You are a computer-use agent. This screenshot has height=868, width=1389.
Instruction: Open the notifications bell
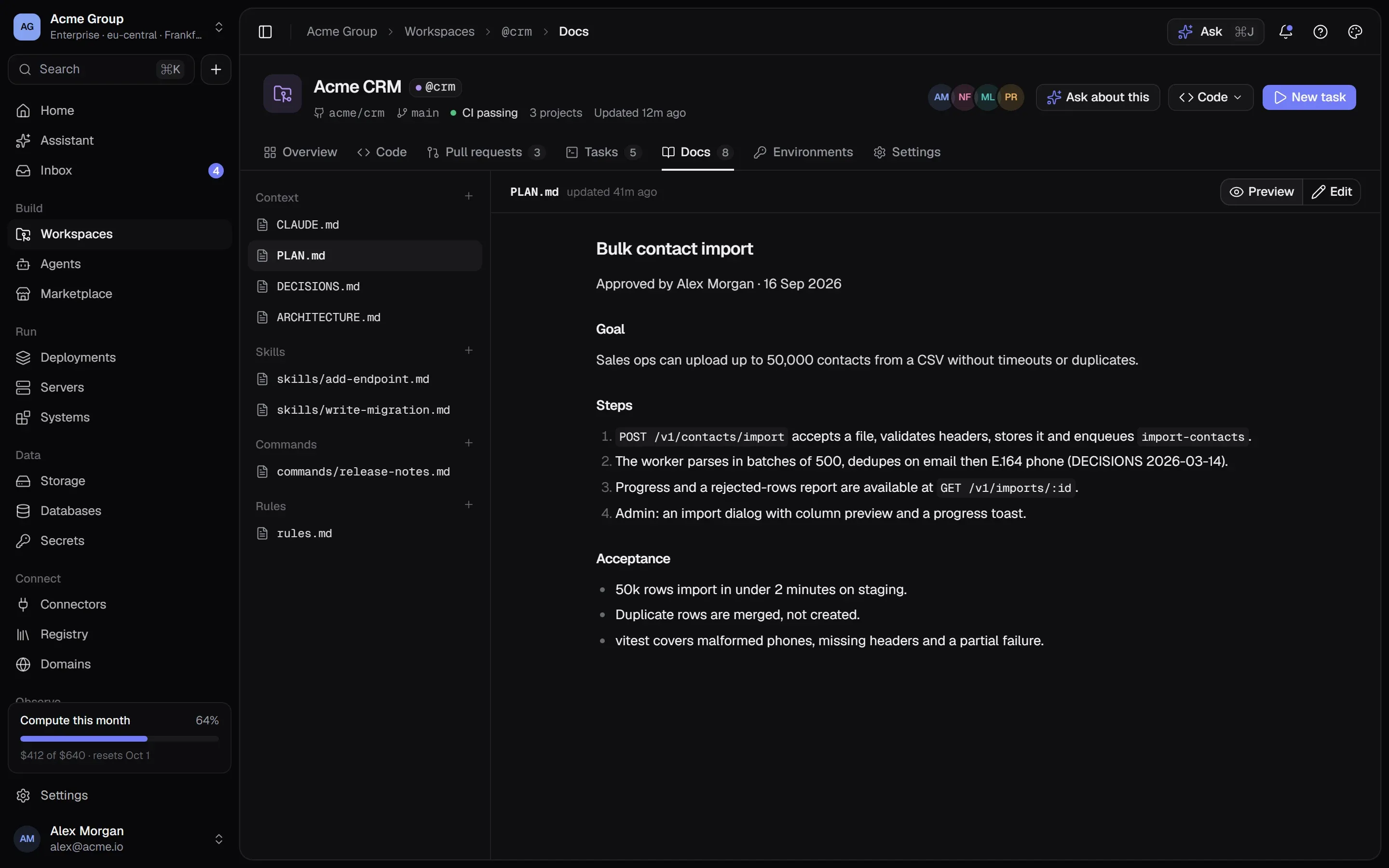pos(1286,31)
